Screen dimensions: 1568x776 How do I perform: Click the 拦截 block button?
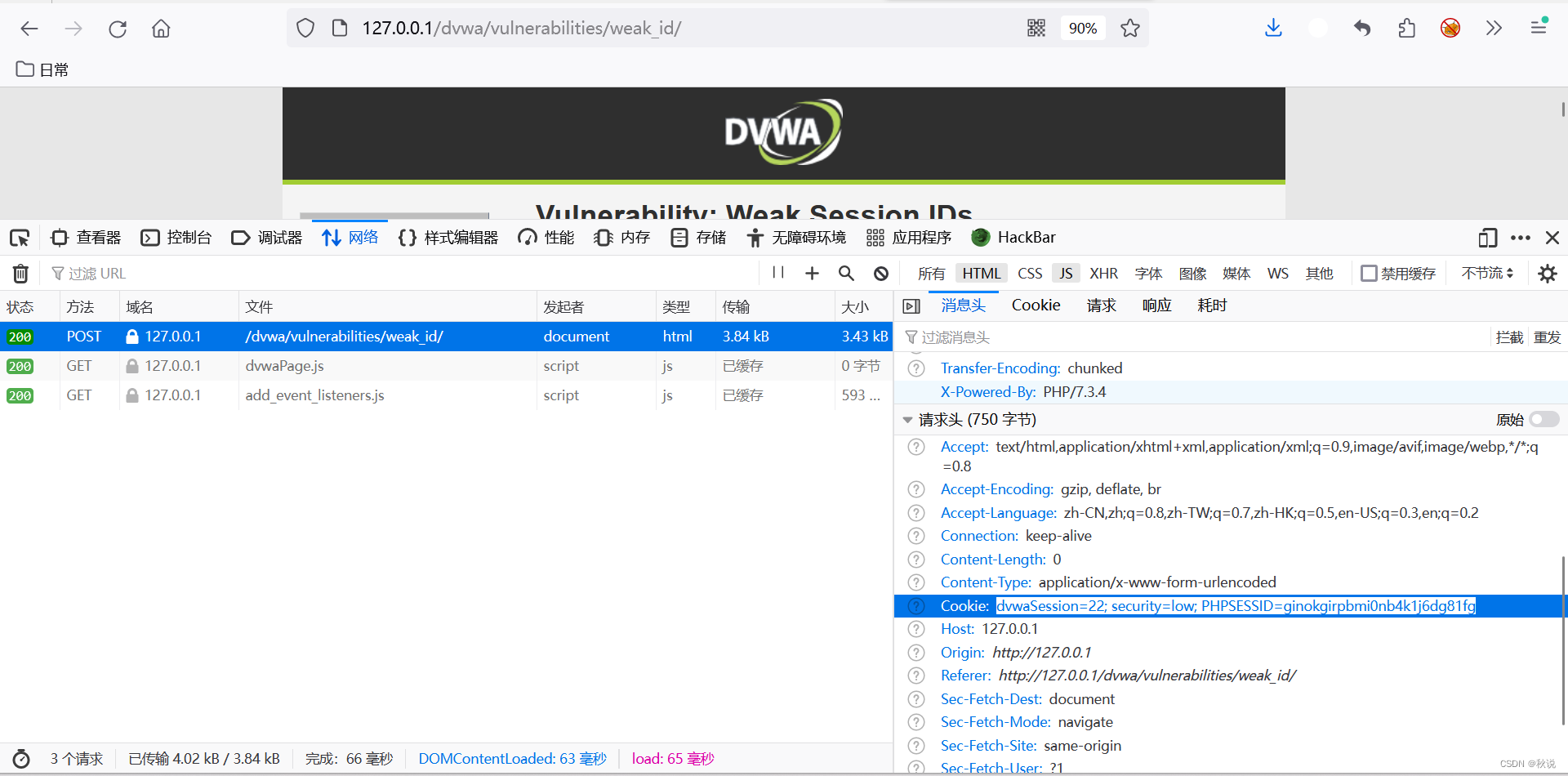pos(1509,337)
